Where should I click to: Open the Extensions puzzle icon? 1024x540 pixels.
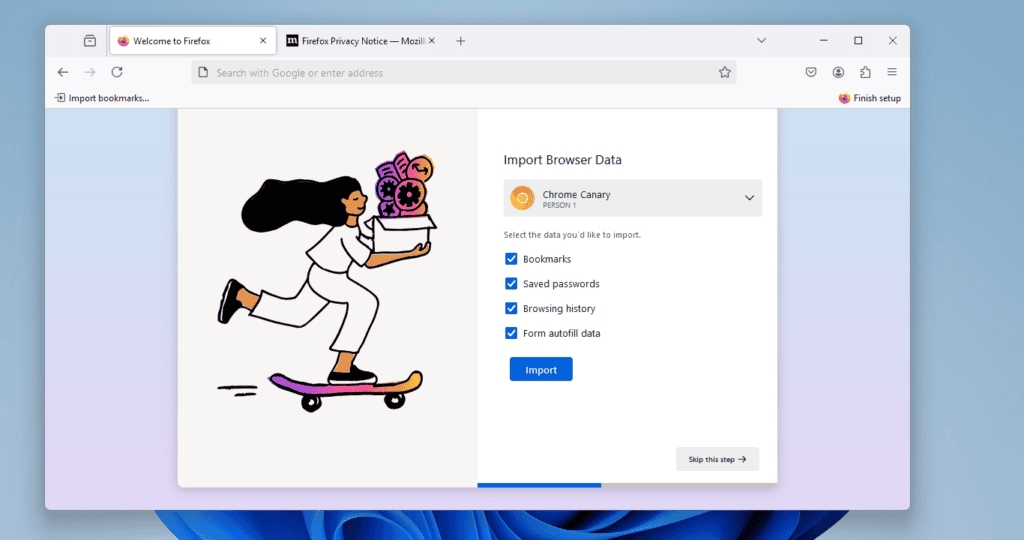pos(865,72)
